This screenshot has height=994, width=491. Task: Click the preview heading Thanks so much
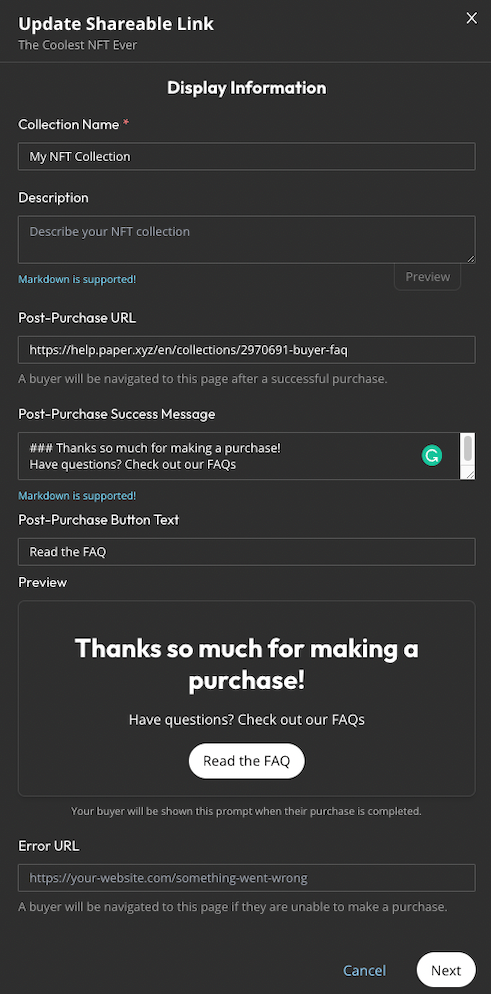tap(246, 664)
